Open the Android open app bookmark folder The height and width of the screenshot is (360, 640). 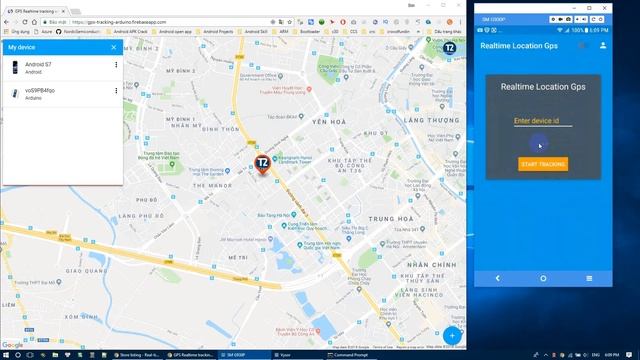(x=171, y=31)
